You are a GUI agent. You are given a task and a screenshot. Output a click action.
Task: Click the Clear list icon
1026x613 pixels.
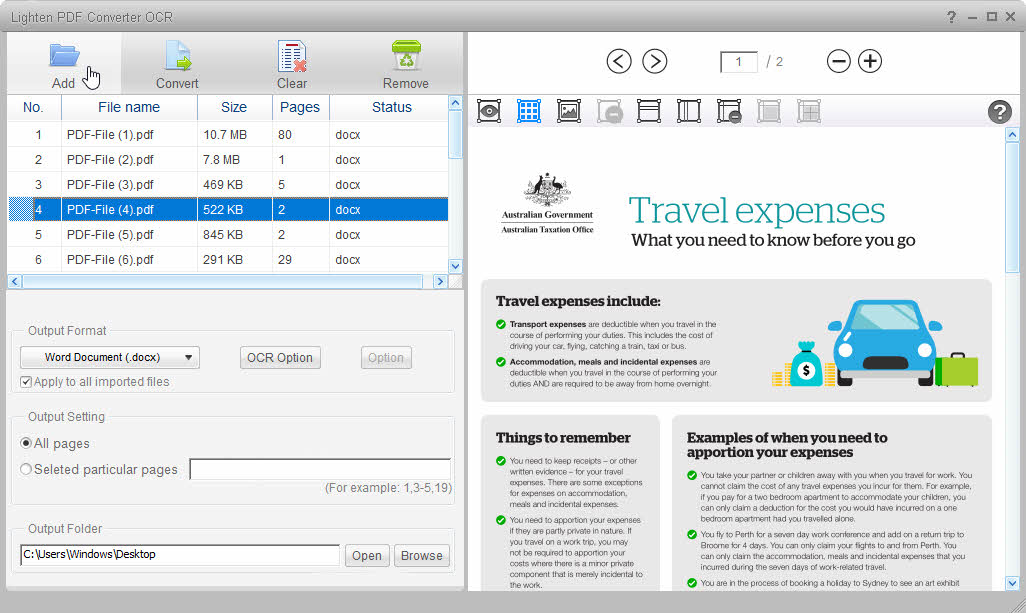tap(292, 56)
